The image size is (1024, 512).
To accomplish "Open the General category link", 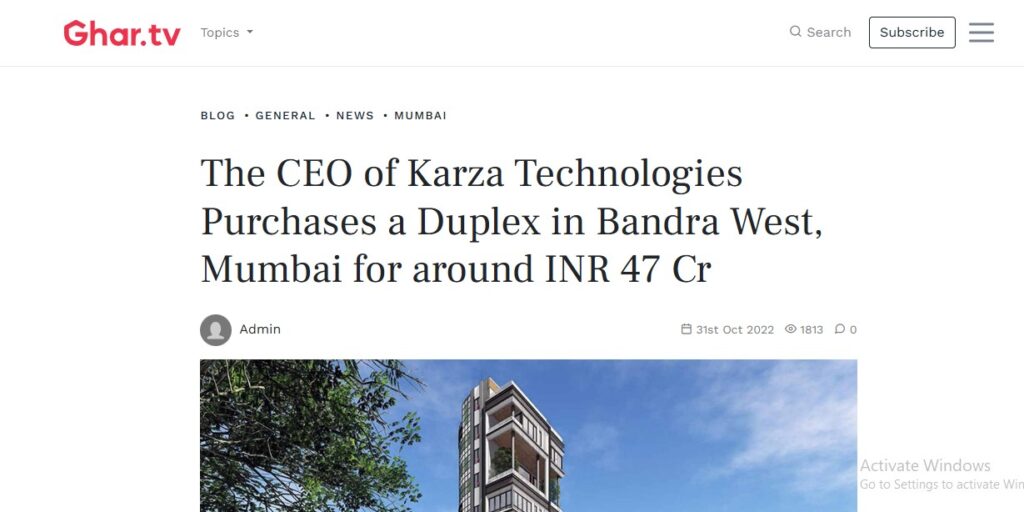I will coord(285,116).
